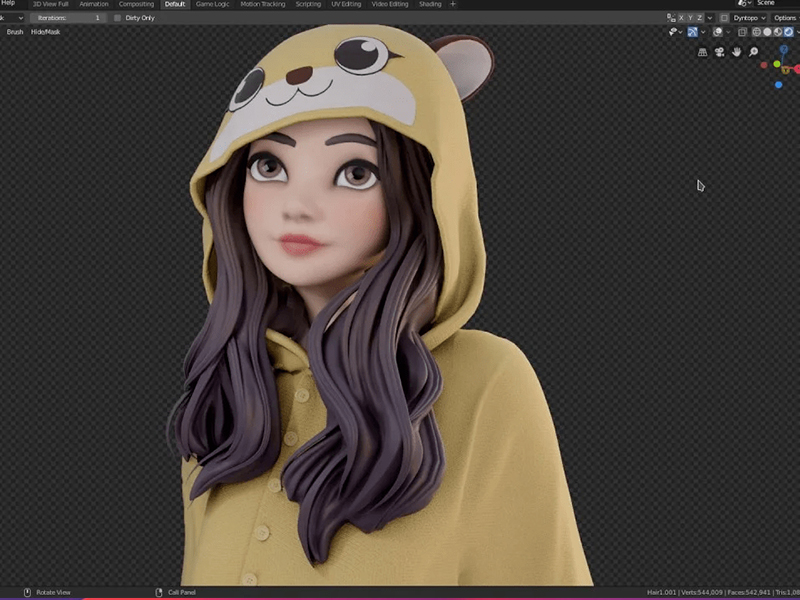Click the camera view icon
This screenshot has width=800, height=600.
pyautogui.click(x=719, y=51)
